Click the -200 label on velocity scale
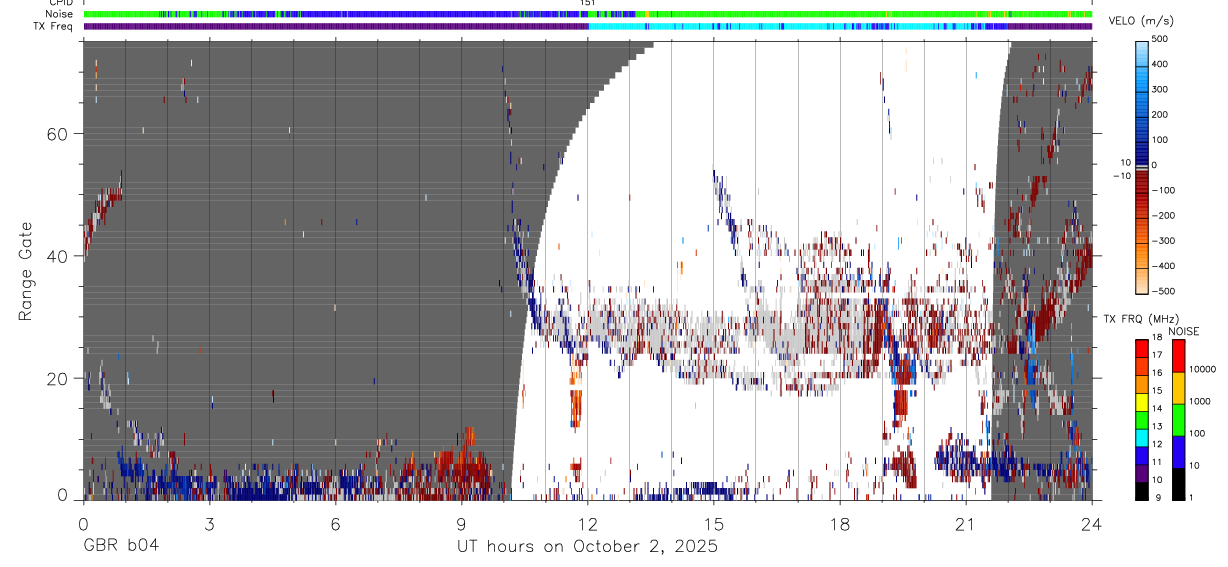 pos(1165,216)
